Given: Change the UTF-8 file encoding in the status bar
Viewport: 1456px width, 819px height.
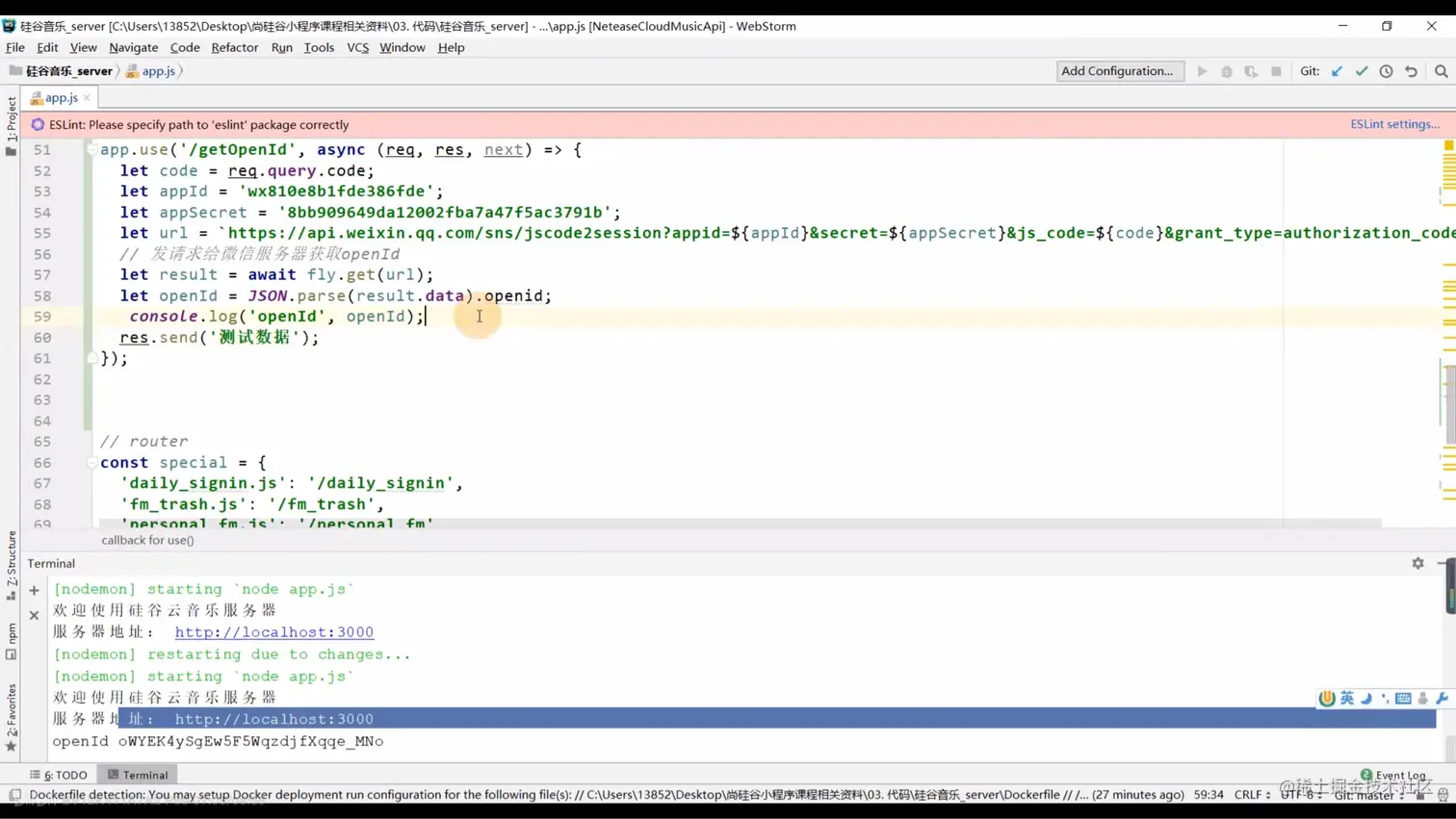Looking at the screenshot, I should coord(1300,794).
